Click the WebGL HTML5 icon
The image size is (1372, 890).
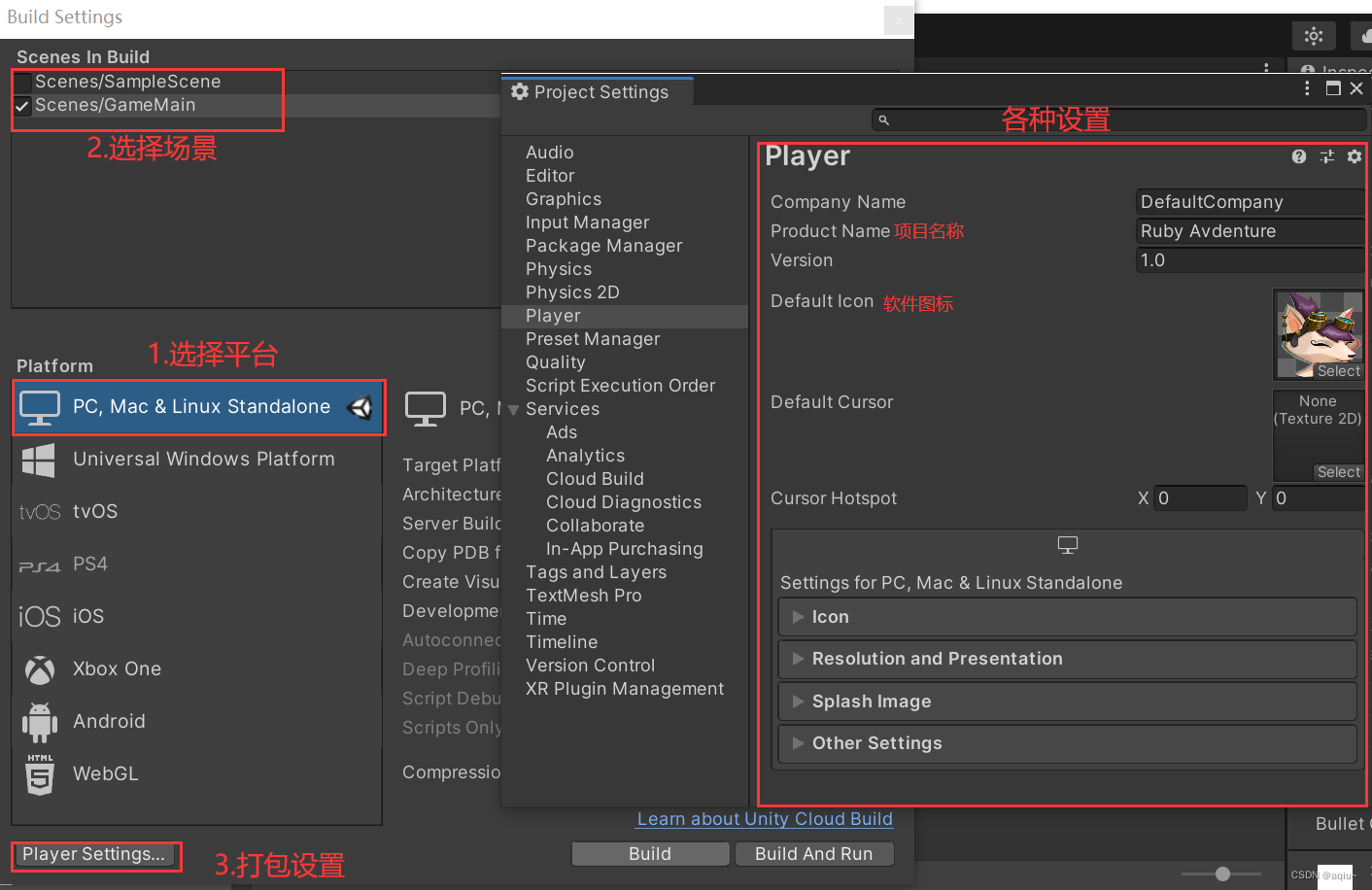(40, 774)
